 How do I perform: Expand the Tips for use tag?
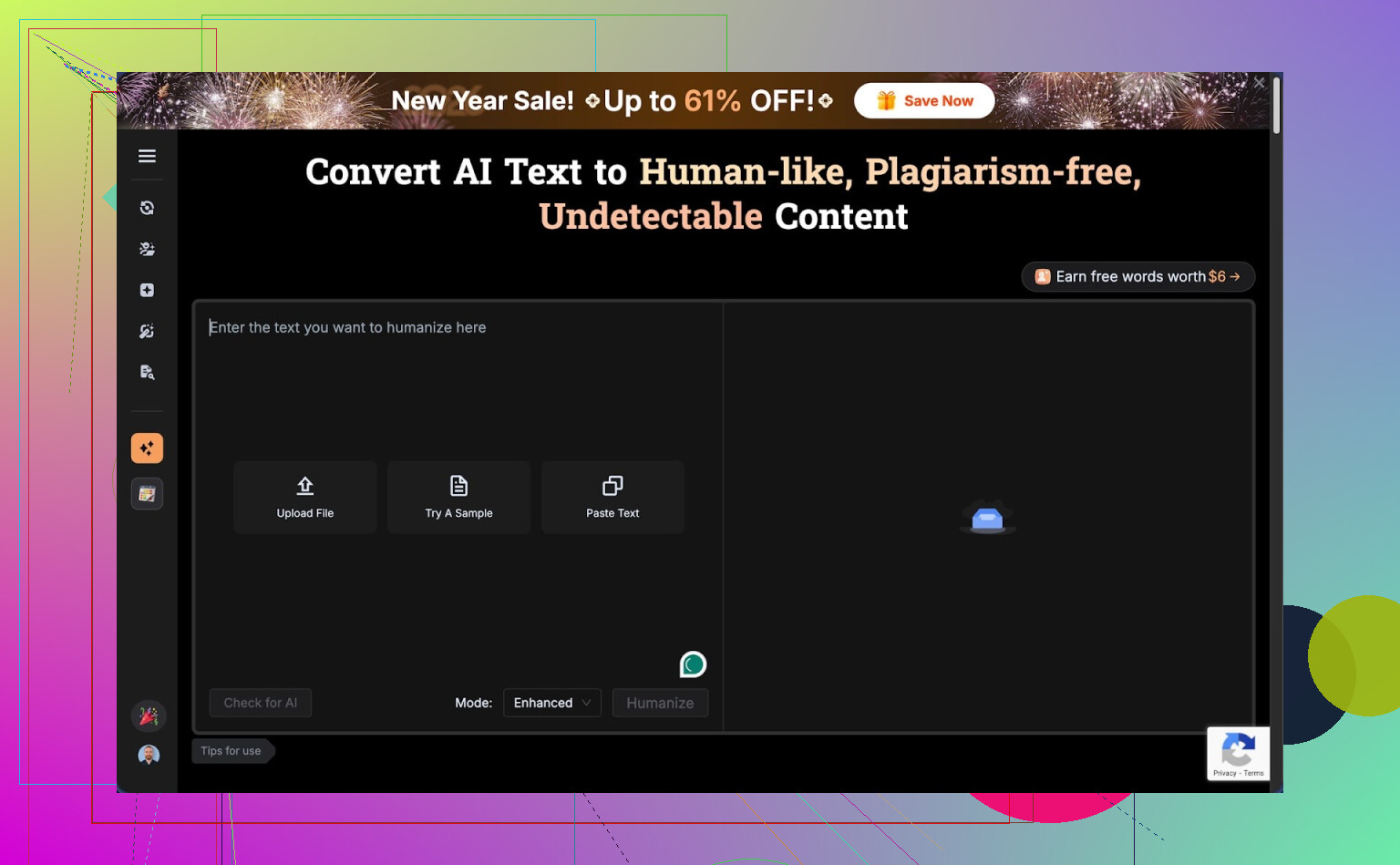(232, 751)
